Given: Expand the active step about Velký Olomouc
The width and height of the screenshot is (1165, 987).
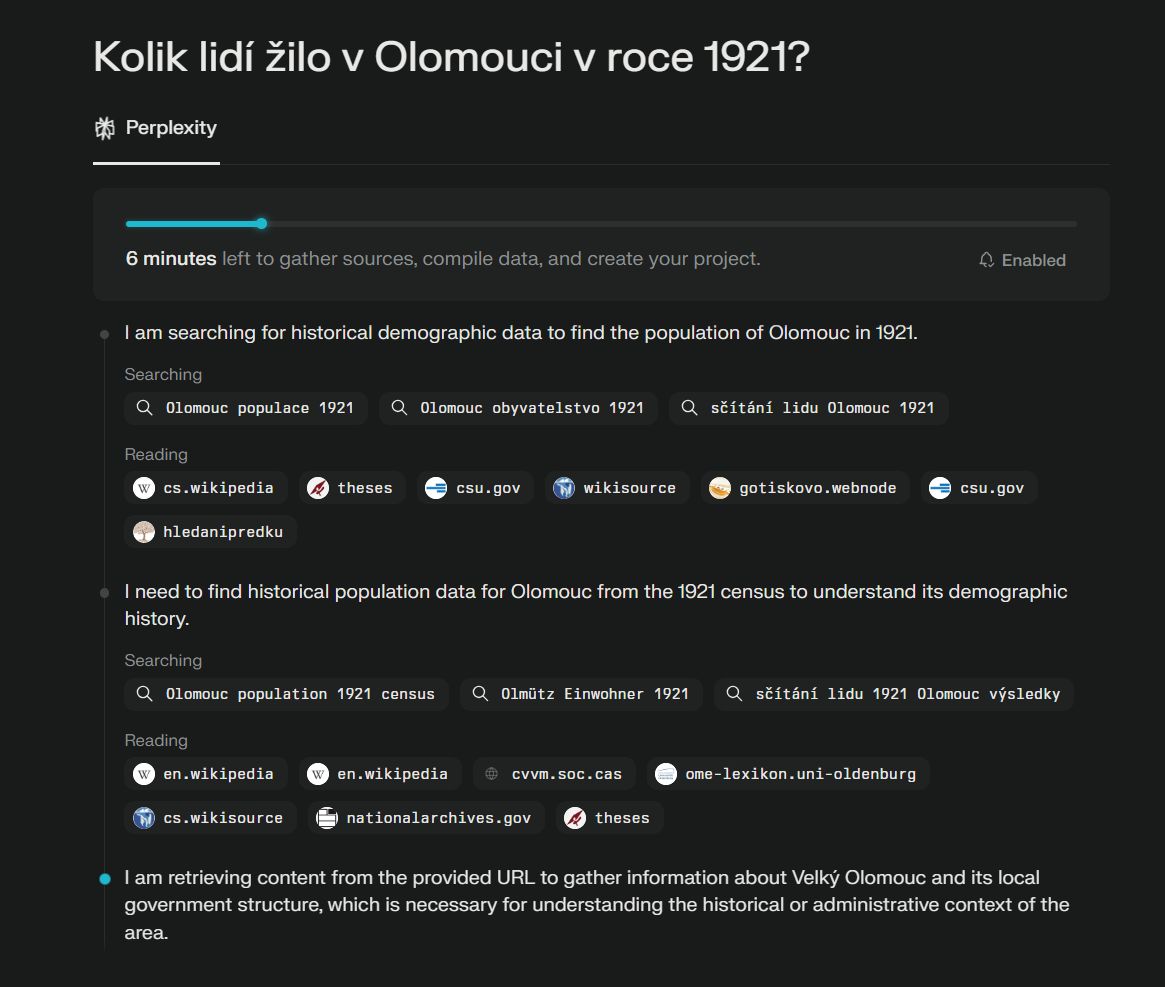Looking at the screenshot, I should pos(597,905).
